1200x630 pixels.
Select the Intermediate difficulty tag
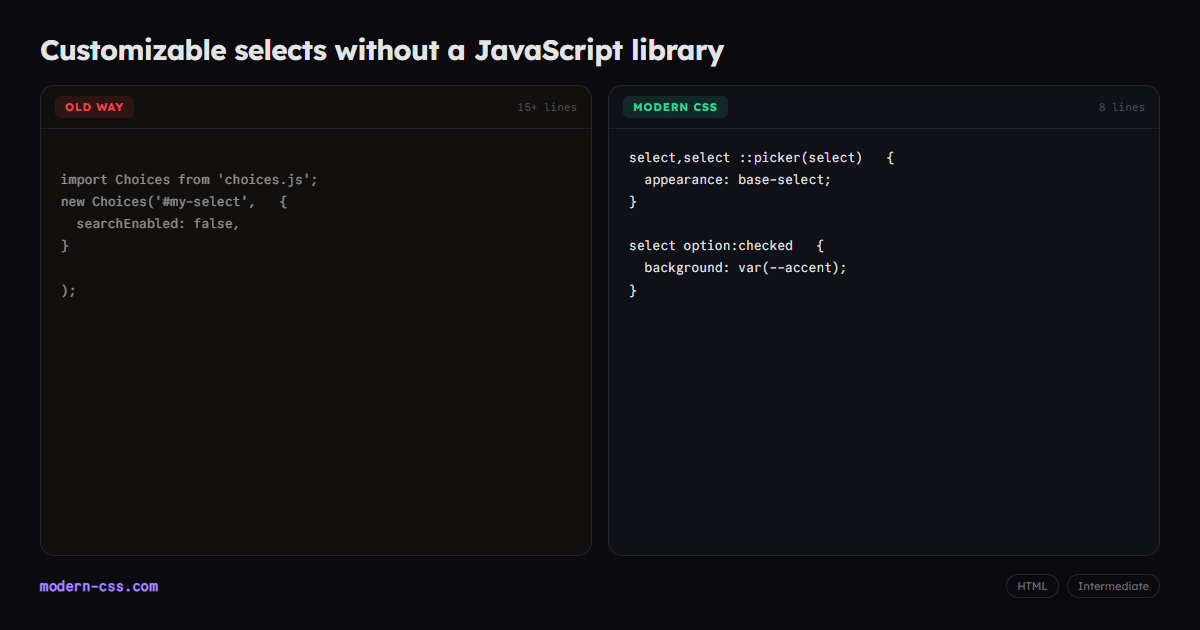(1113, 586)
